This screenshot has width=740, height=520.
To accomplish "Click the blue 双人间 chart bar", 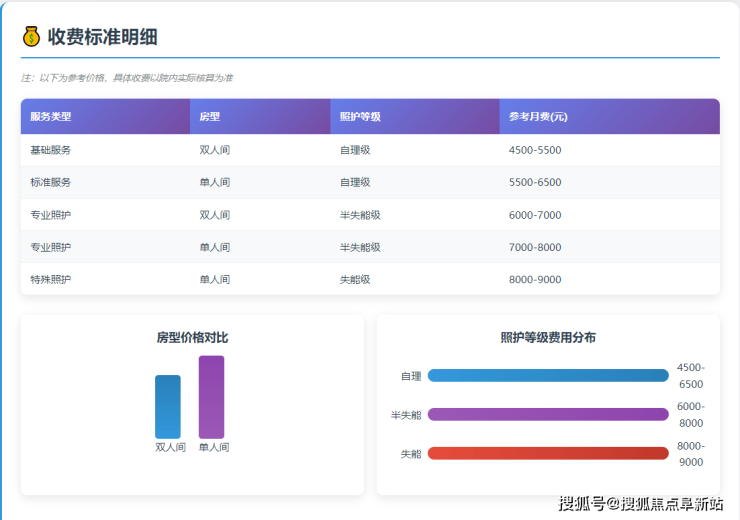I will click(x=168, y=406).
